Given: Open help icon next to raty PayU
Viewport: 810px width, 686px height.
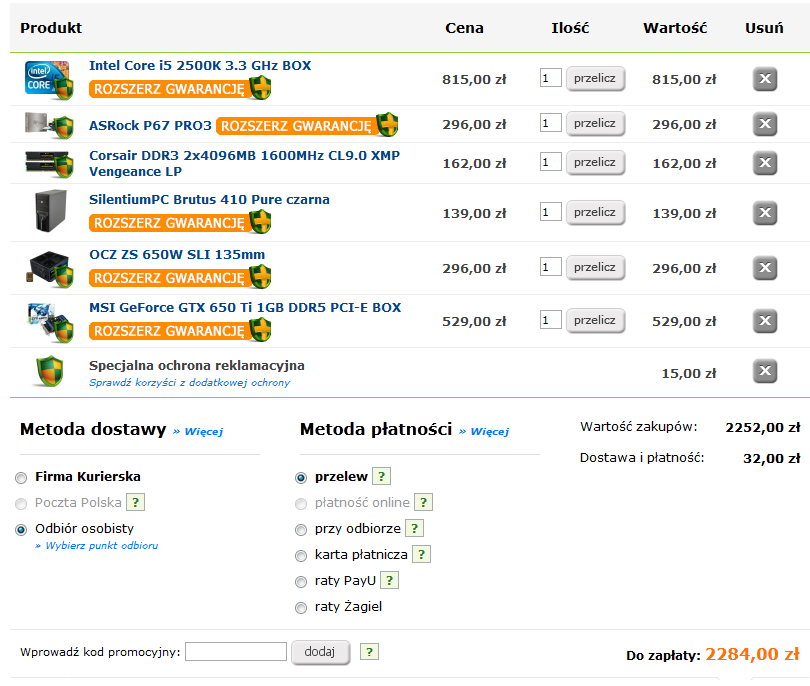Looking at the screenshot, I should pyautogui.click(x=390, y=580).
